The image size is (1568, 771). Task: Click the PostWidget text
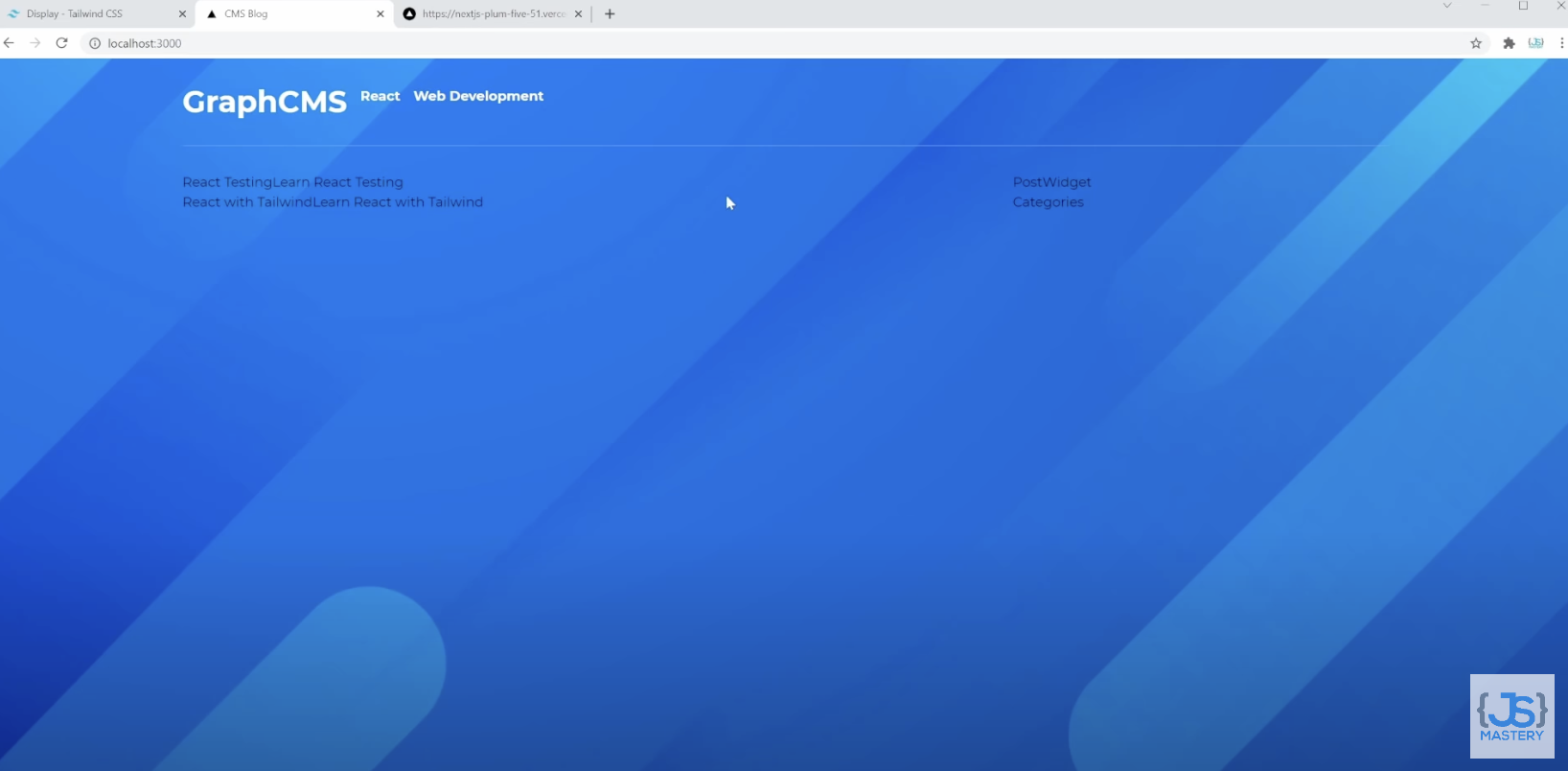pos(1052,182)
